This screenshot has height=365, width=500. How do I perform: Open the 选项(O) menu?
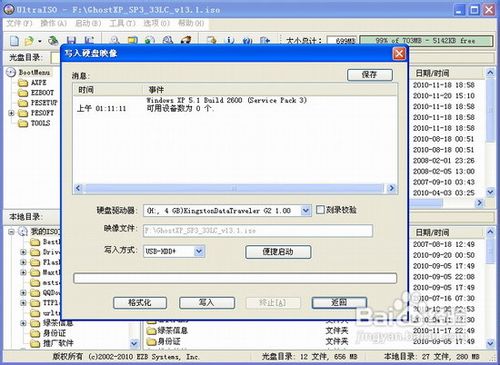(156, 23)
